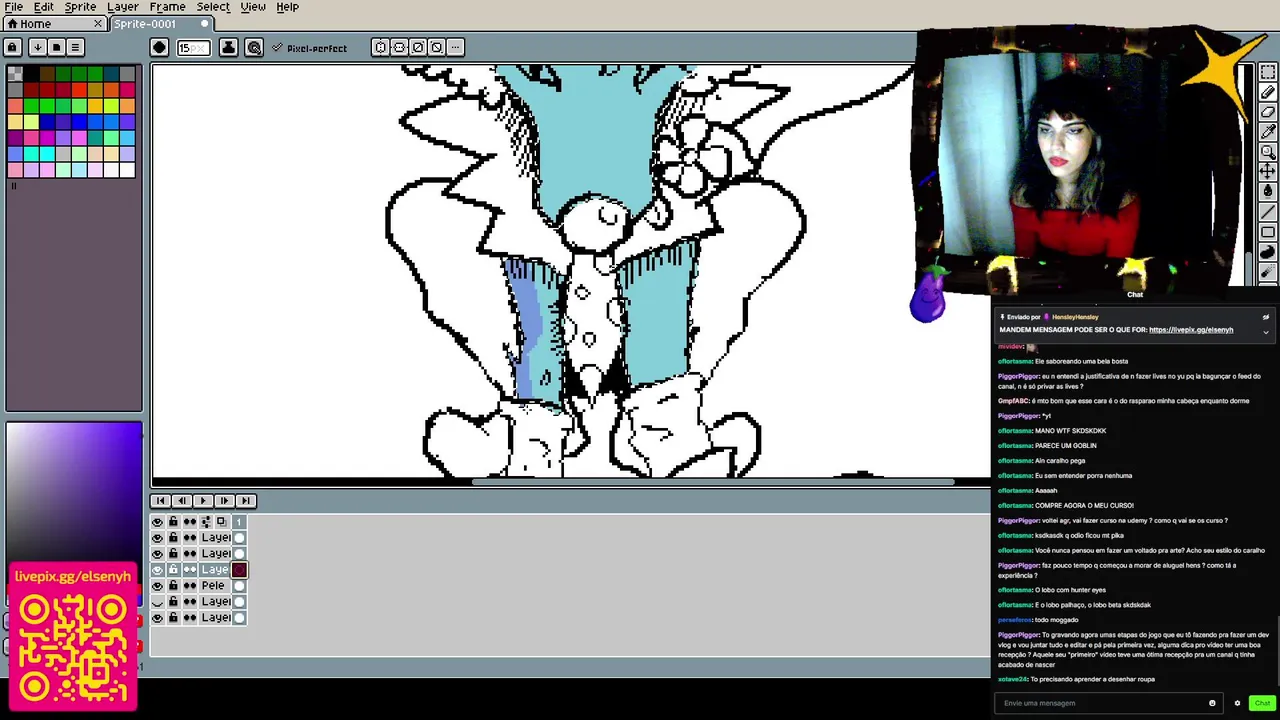Hide the highlighted selected layer

coord(157,569)
